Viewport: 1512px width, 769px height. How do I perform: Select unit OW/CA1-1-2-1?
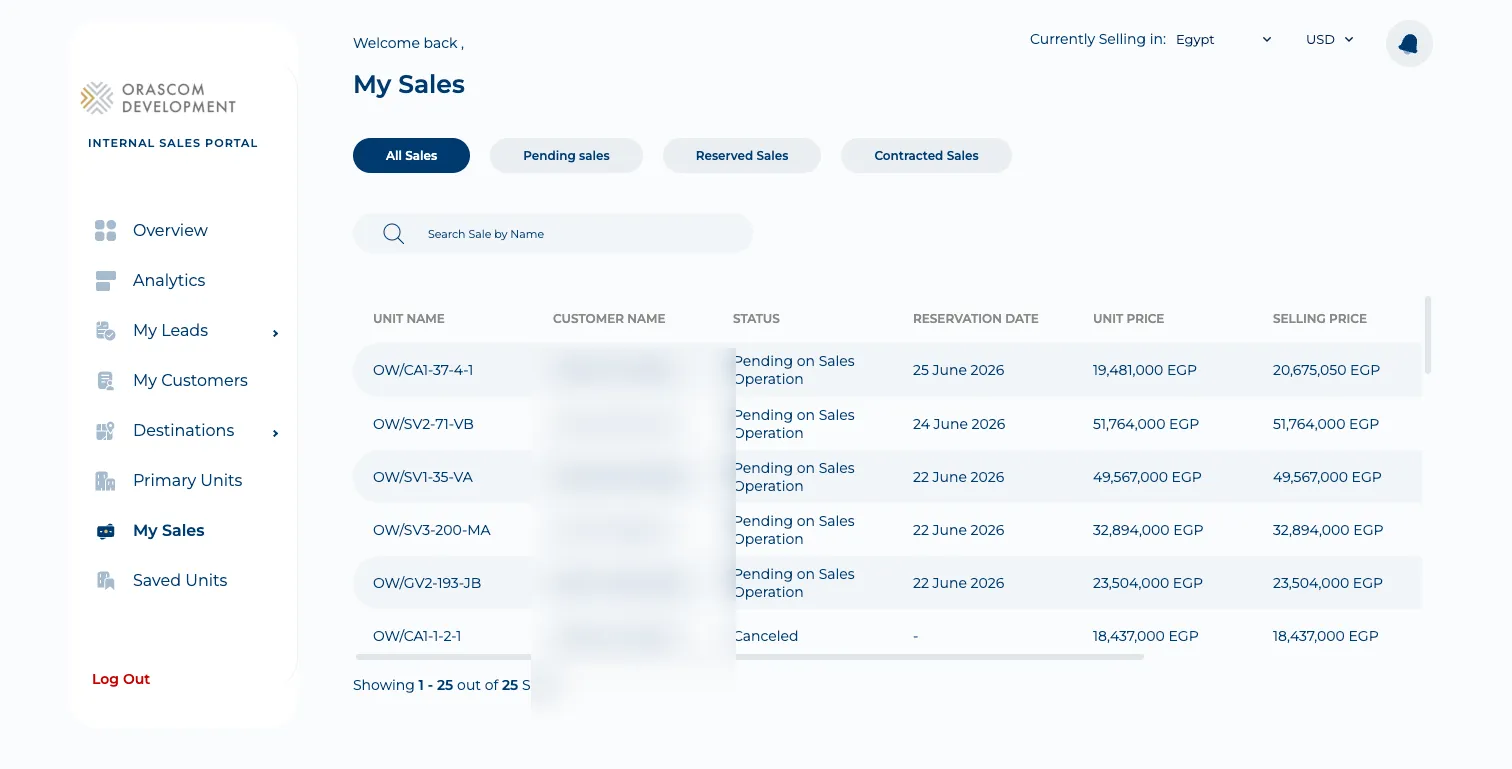pyautogui.click(x=417, y=637)
